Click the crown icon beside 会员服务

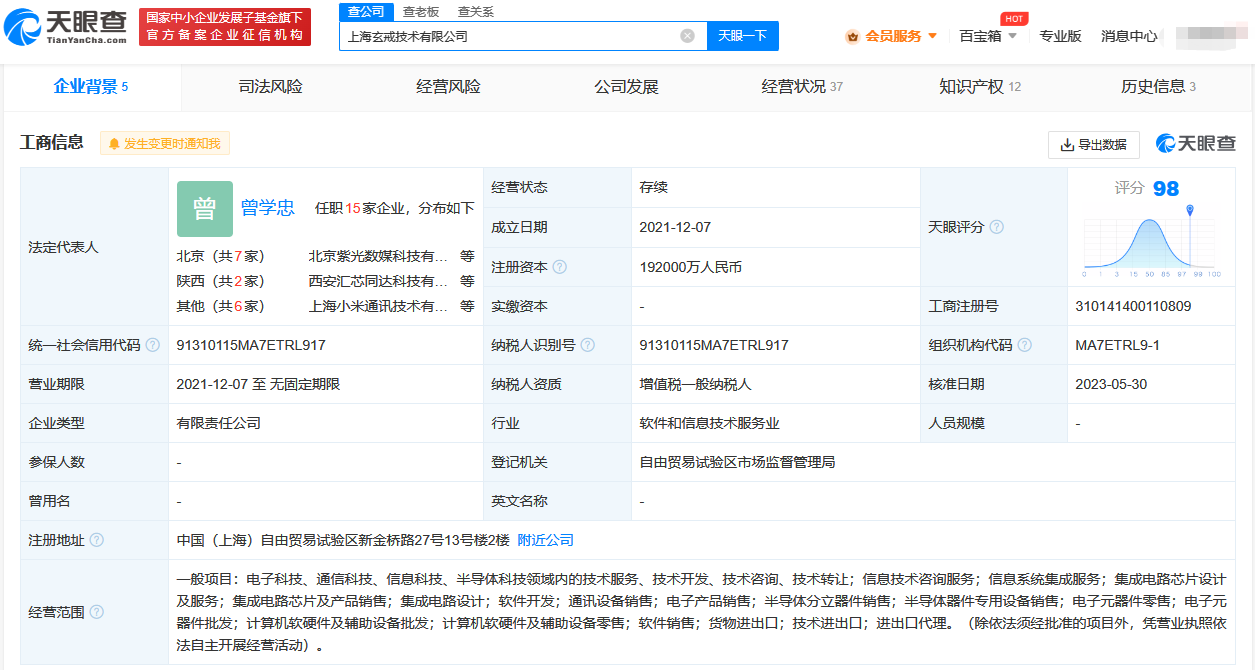pyautogui.click(x=852, y=36)
